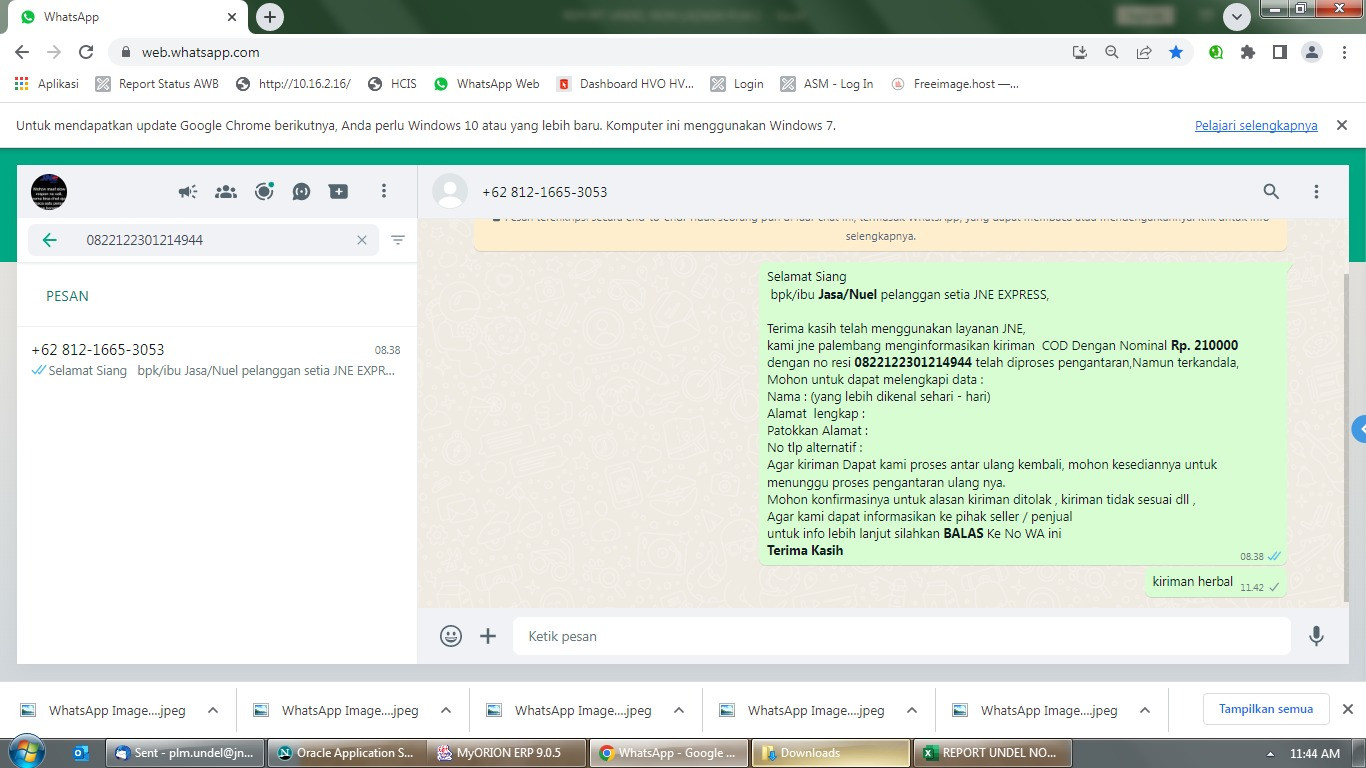Image resolution: width=1366 pixels, height=768 pixels.
Task: Open the Aplikasi apps shortcut
Action: point(47,84)
